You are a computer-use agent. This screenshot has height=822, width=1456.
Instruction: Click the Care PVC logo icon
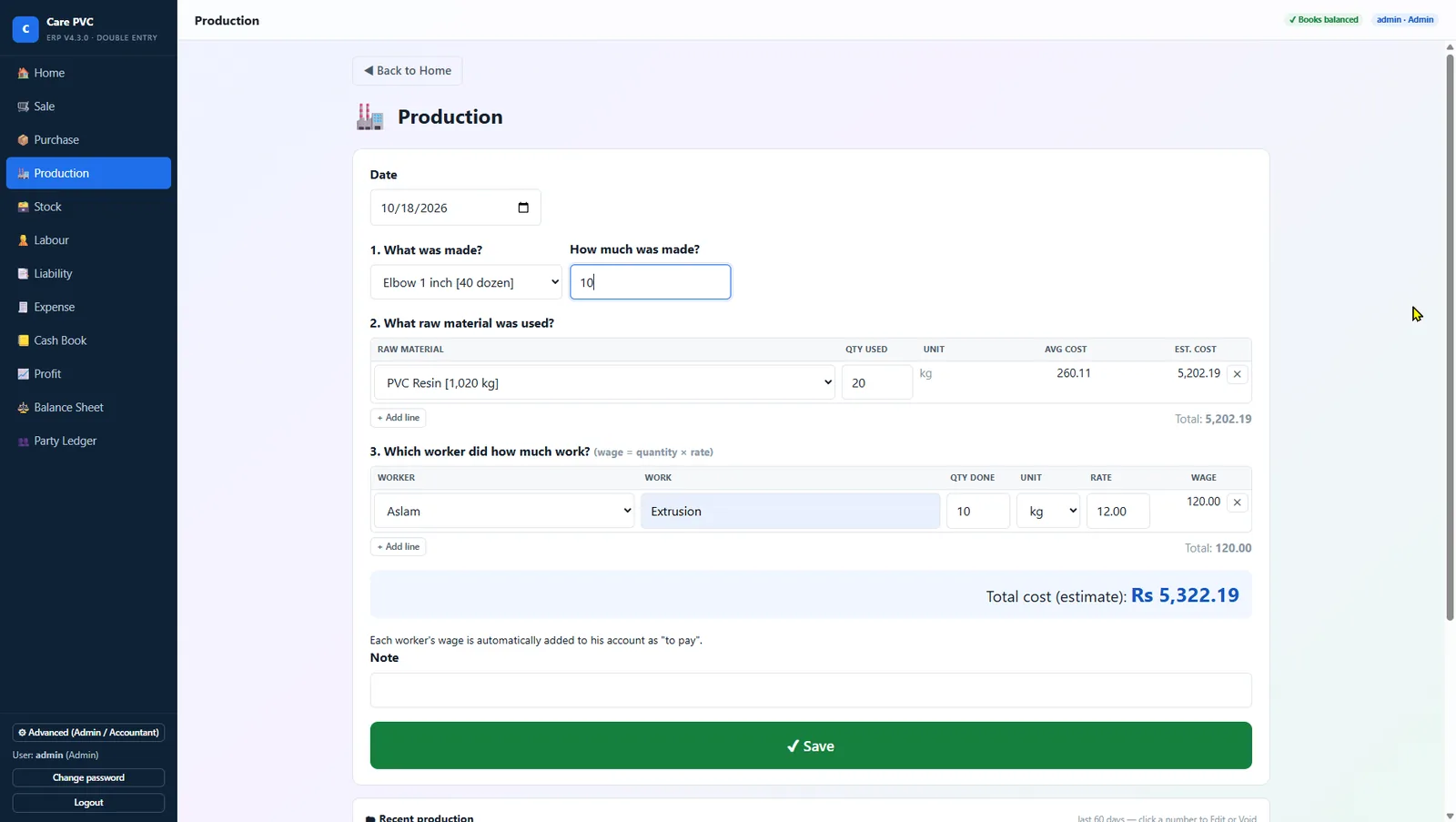tap(25, 29)
